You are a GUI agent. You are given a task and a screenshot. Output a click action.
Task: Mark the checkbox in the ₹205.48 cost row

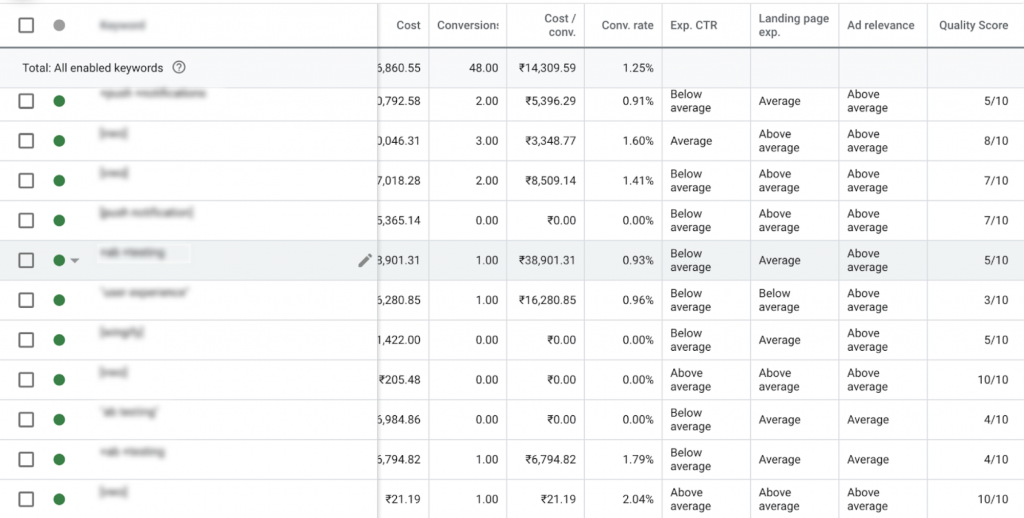(x=26, y=380)
